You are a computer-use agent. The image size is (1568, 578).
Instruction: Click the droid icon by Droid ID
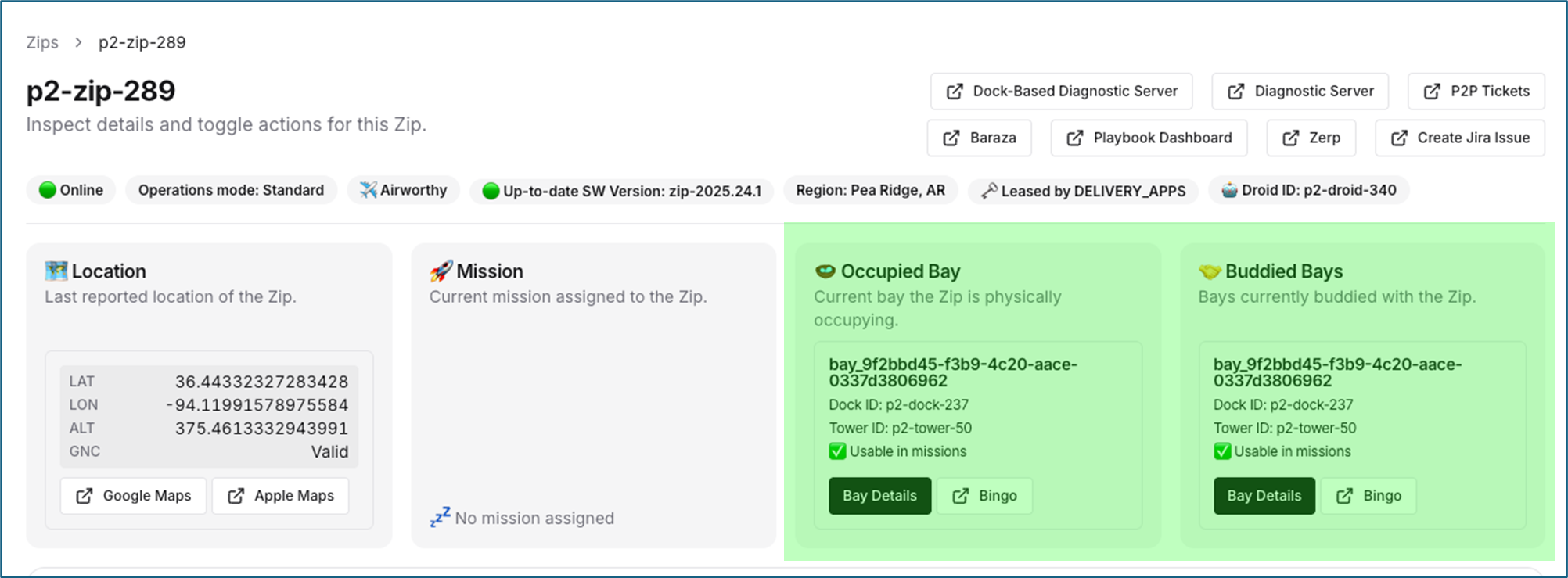1229,190
